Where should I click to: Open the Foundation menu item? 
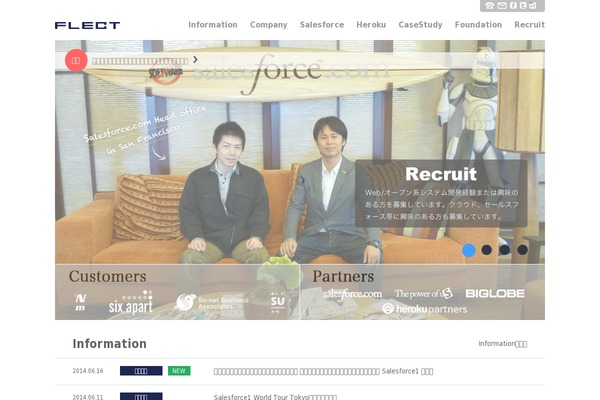pyautogui.click(x=478, y=24)
